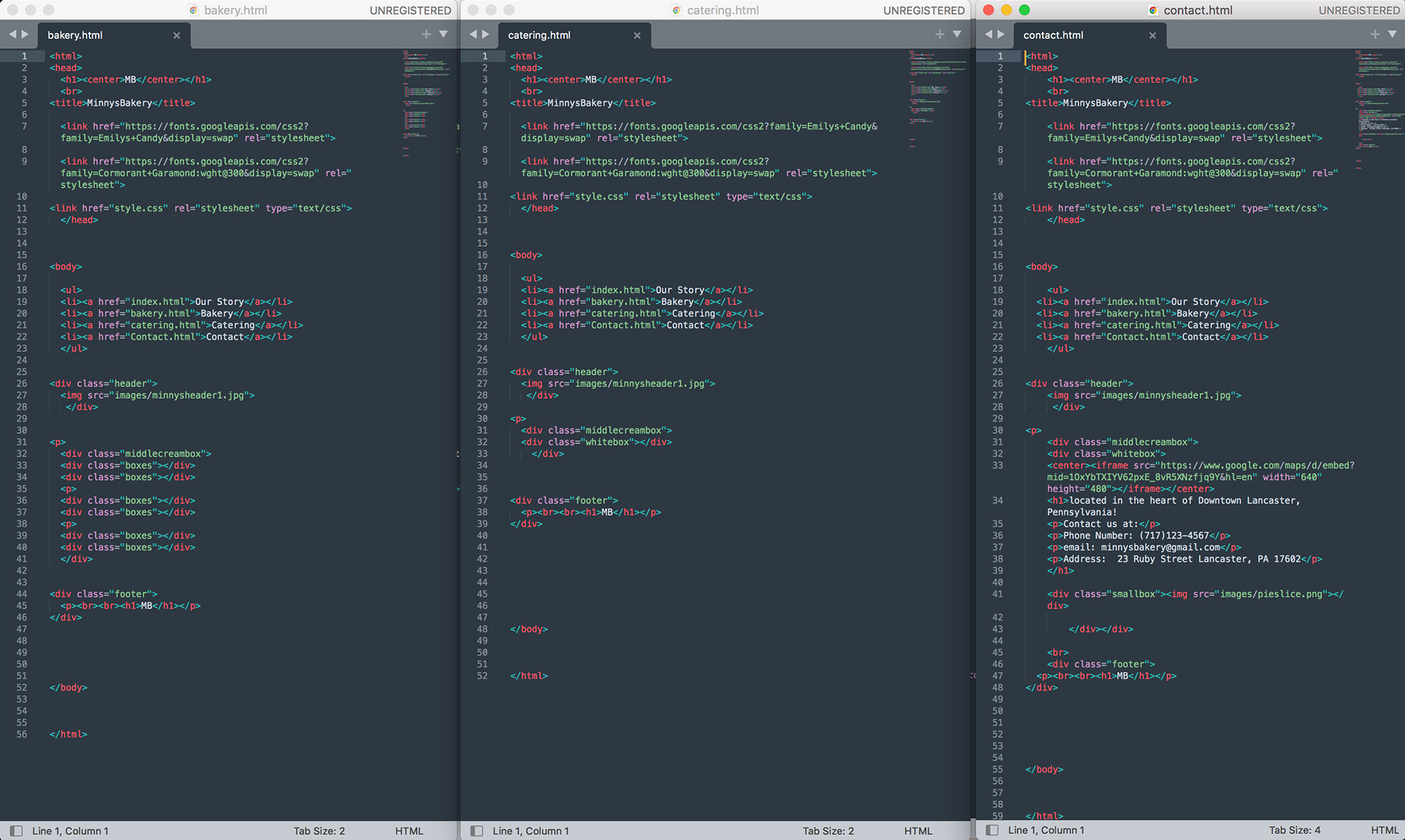Go back in bakery.html window tab history

[12, 34]
